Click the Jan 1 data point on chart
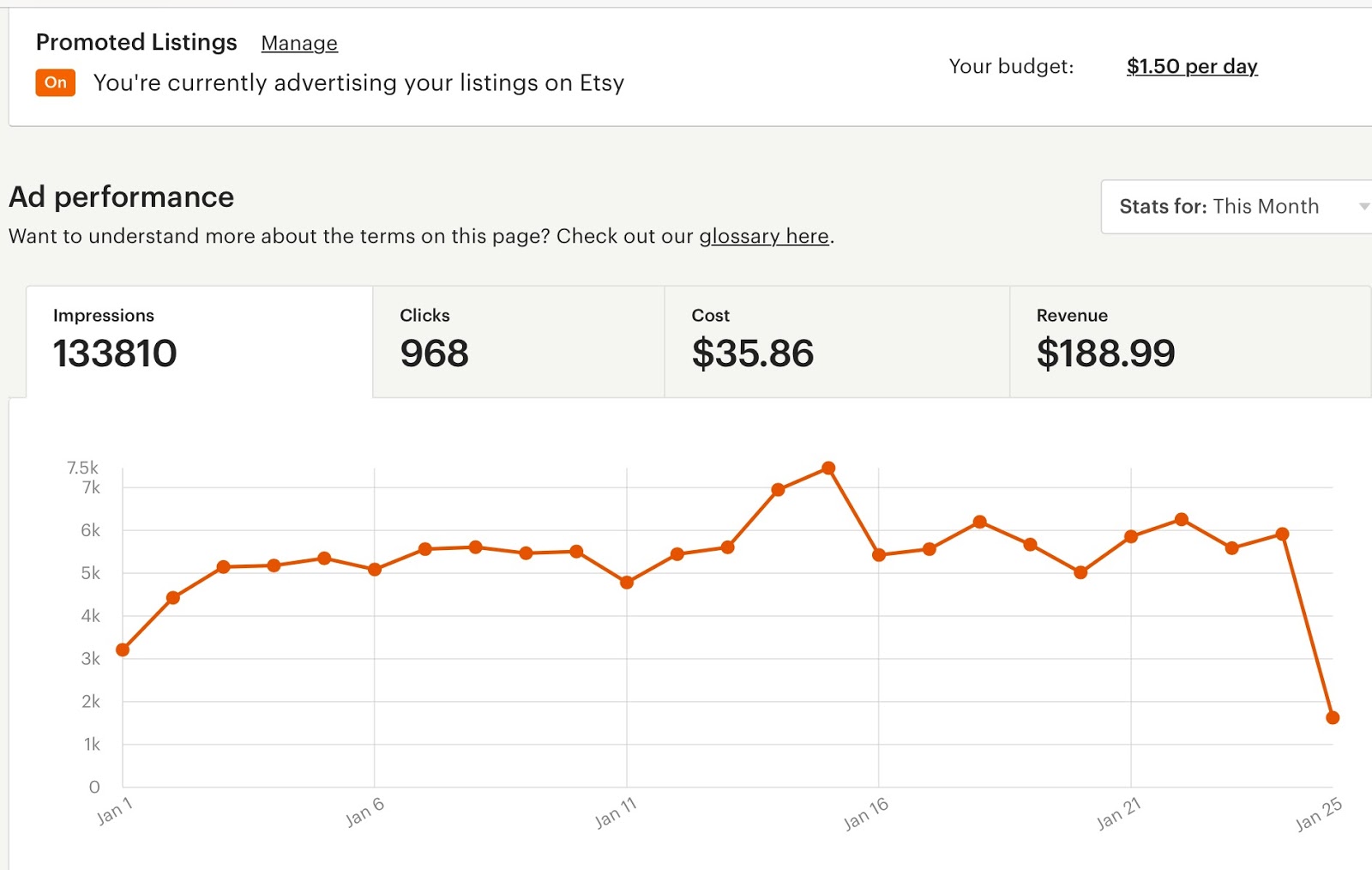This screenshot has height=870, width=1372. click(123, 649)
